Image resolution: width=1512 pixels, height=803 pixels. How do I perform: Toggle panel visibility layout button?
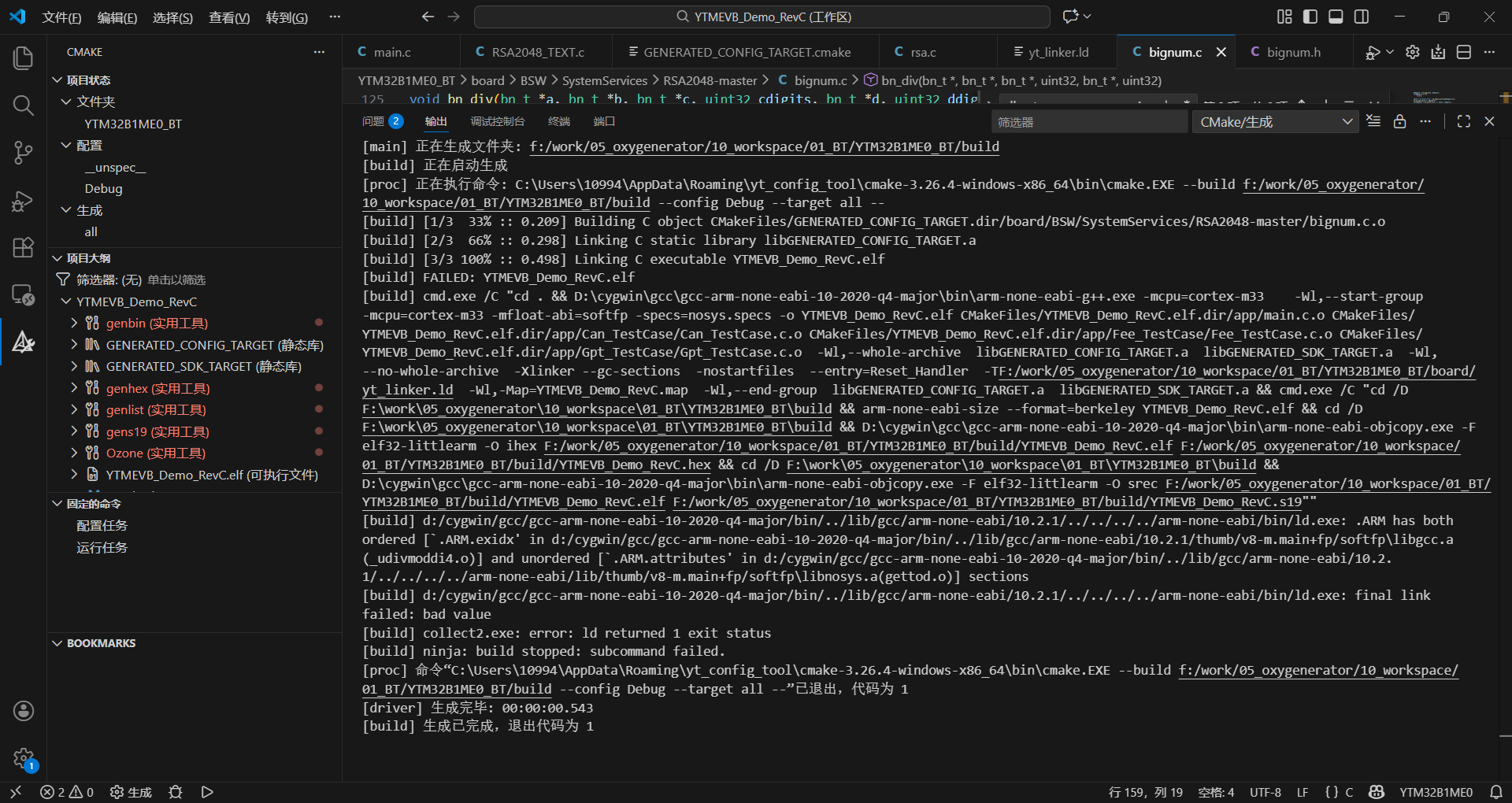[x=1336, y=17]
